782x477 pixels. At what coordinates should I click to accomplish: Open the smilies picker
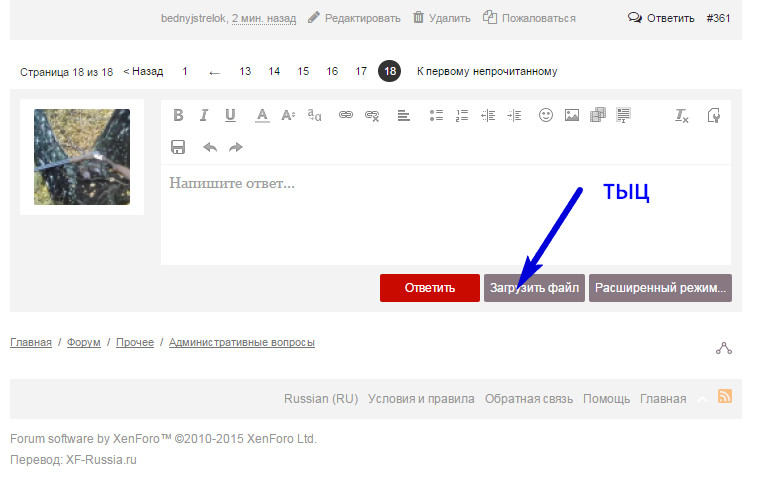(546, 115)
